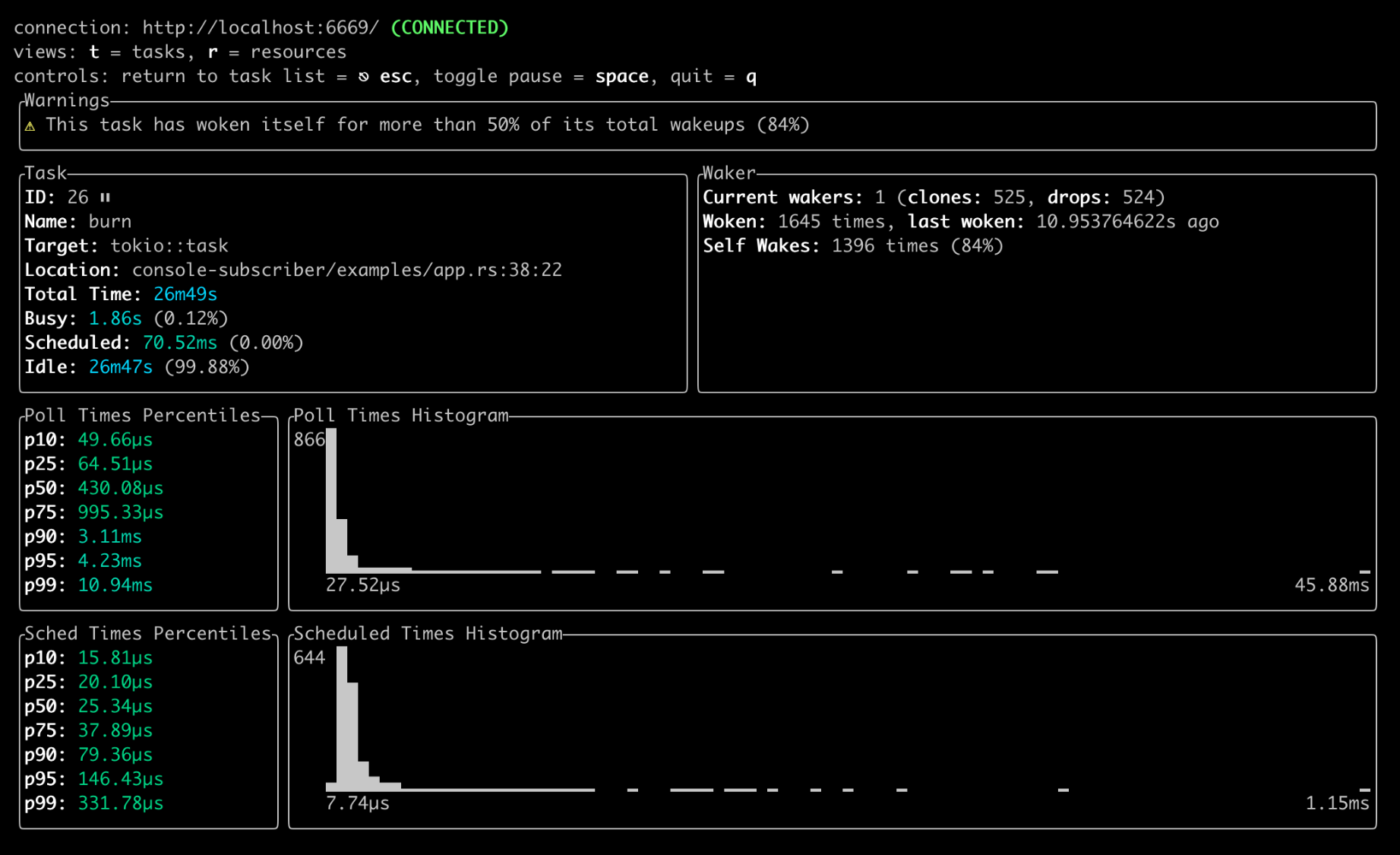Click the yellow warning triangle icon
The image size is (1400, 855).
coord(30,125)
